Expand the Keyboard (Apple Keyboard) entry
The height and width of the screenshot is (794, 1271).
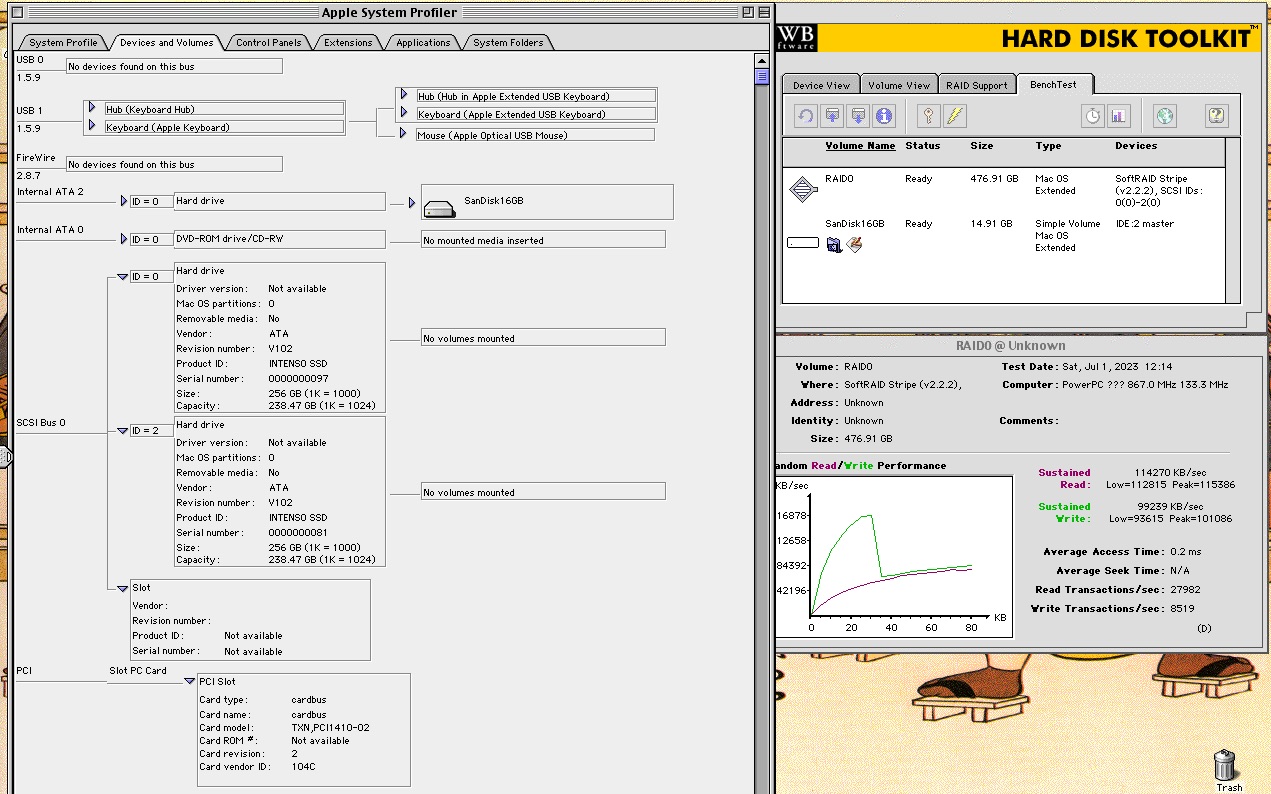(92, 126)
